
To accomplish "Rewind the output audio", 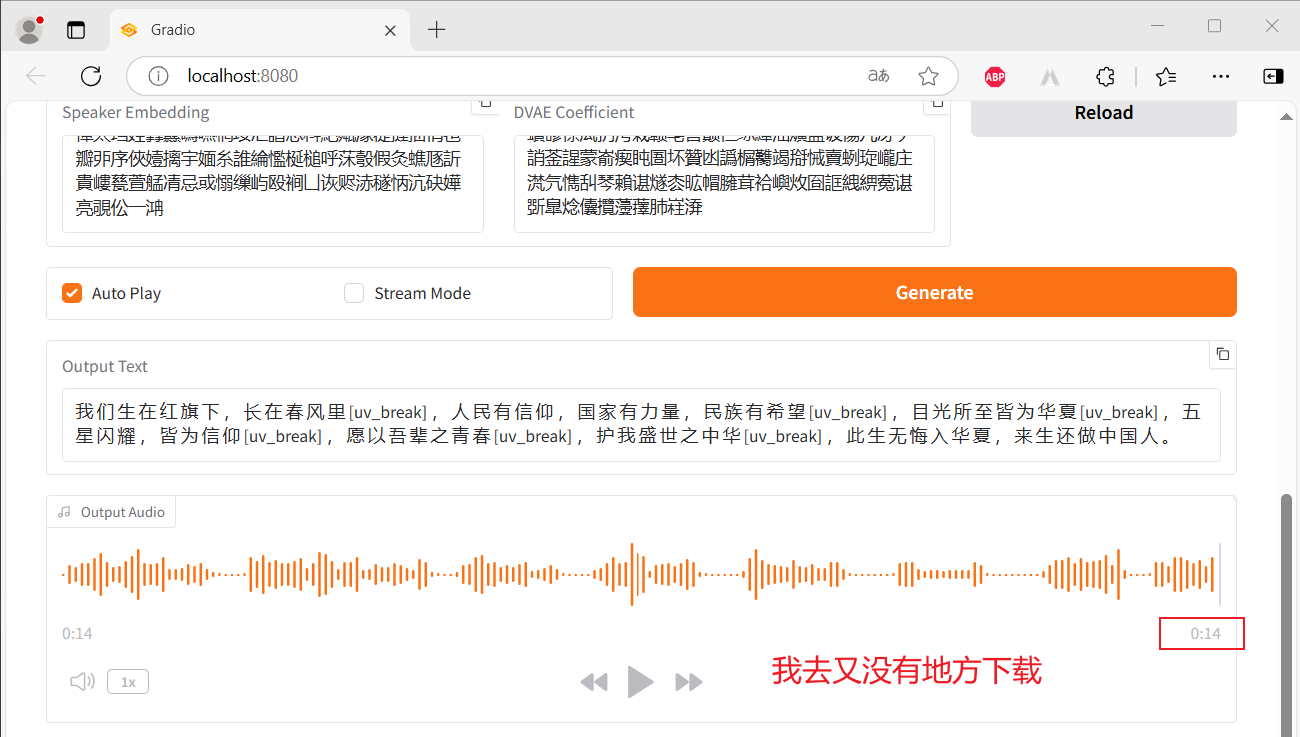I will tap(594, 682).
